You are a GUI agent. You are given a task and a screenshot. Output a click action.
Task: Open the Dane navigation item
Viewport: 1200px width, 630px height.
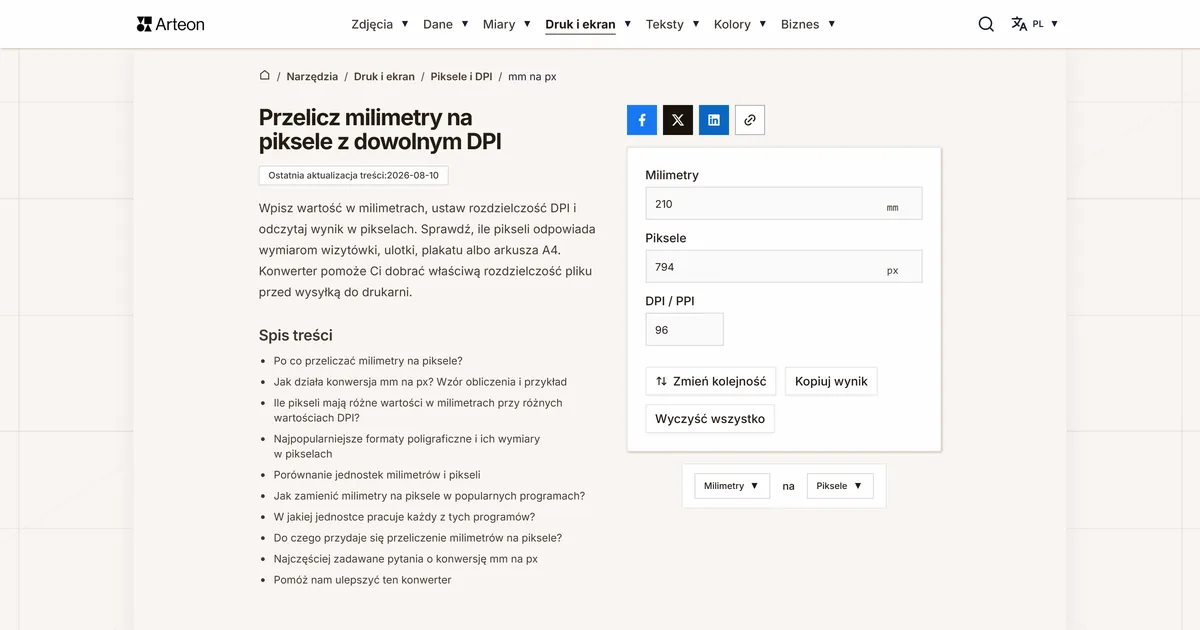pos(438,24)
